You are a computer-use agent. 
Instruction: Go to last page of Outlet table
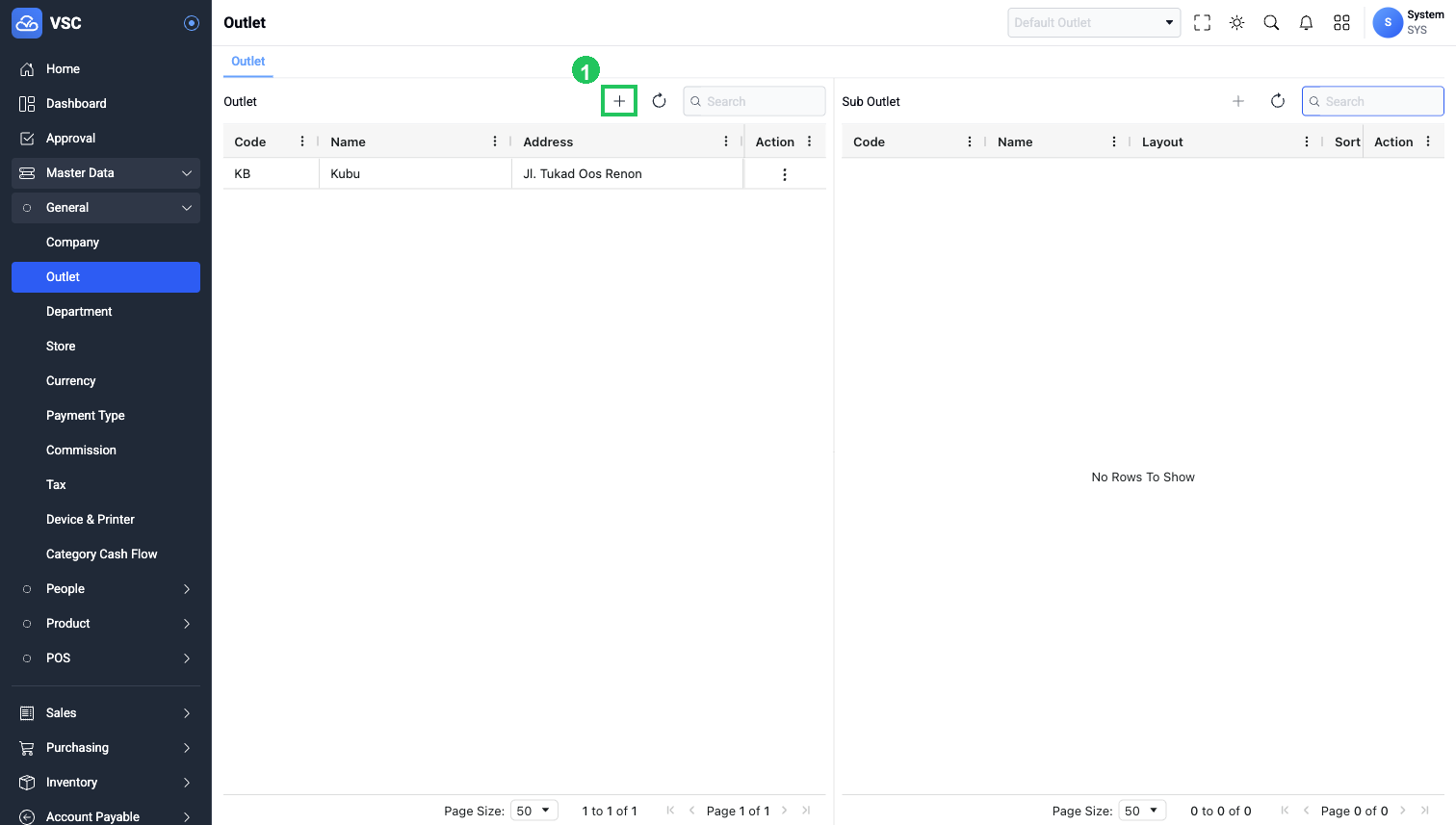click(806, 811)
